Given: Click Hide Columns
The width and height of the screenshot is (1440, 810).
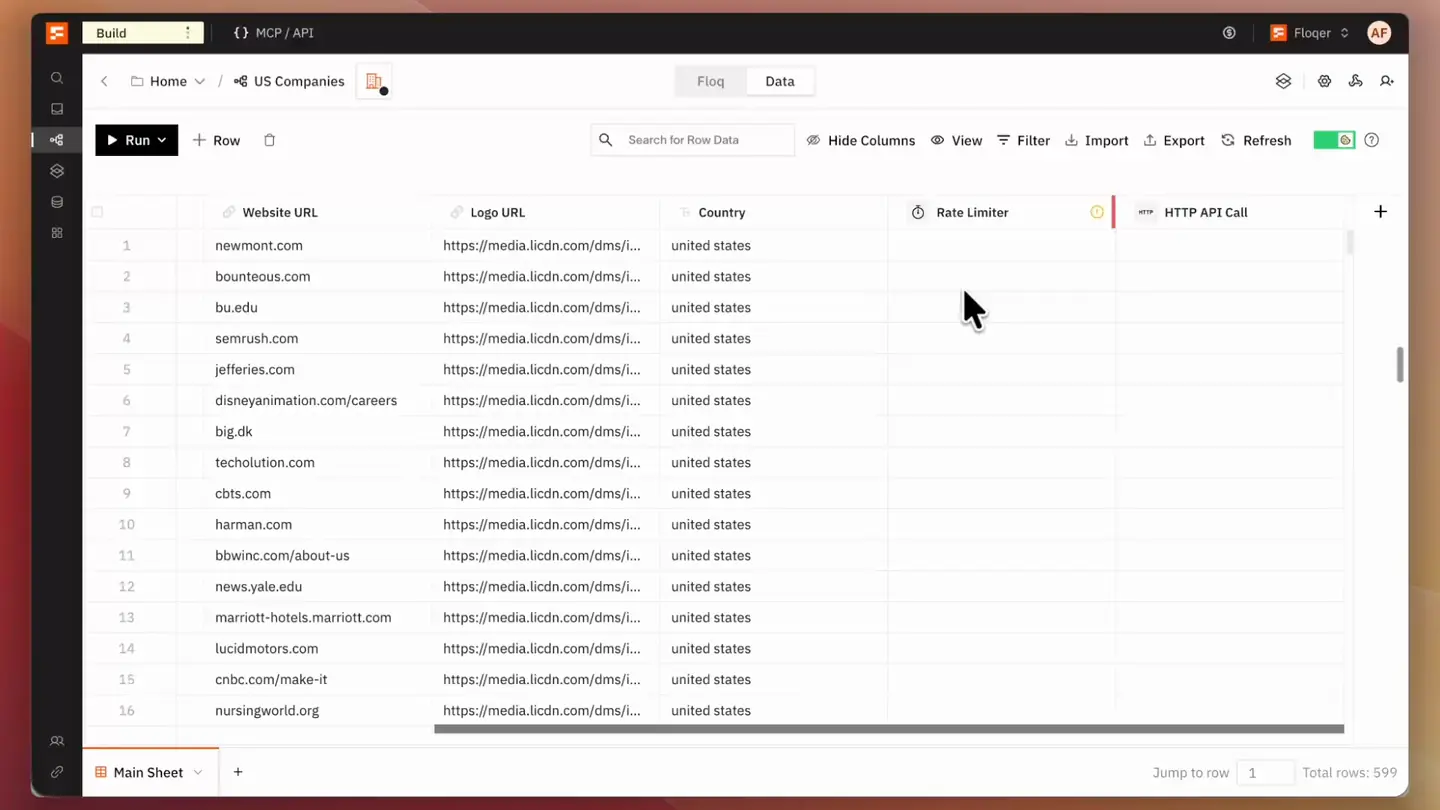Looking at the screenshot, I should [x=861, y=140].
